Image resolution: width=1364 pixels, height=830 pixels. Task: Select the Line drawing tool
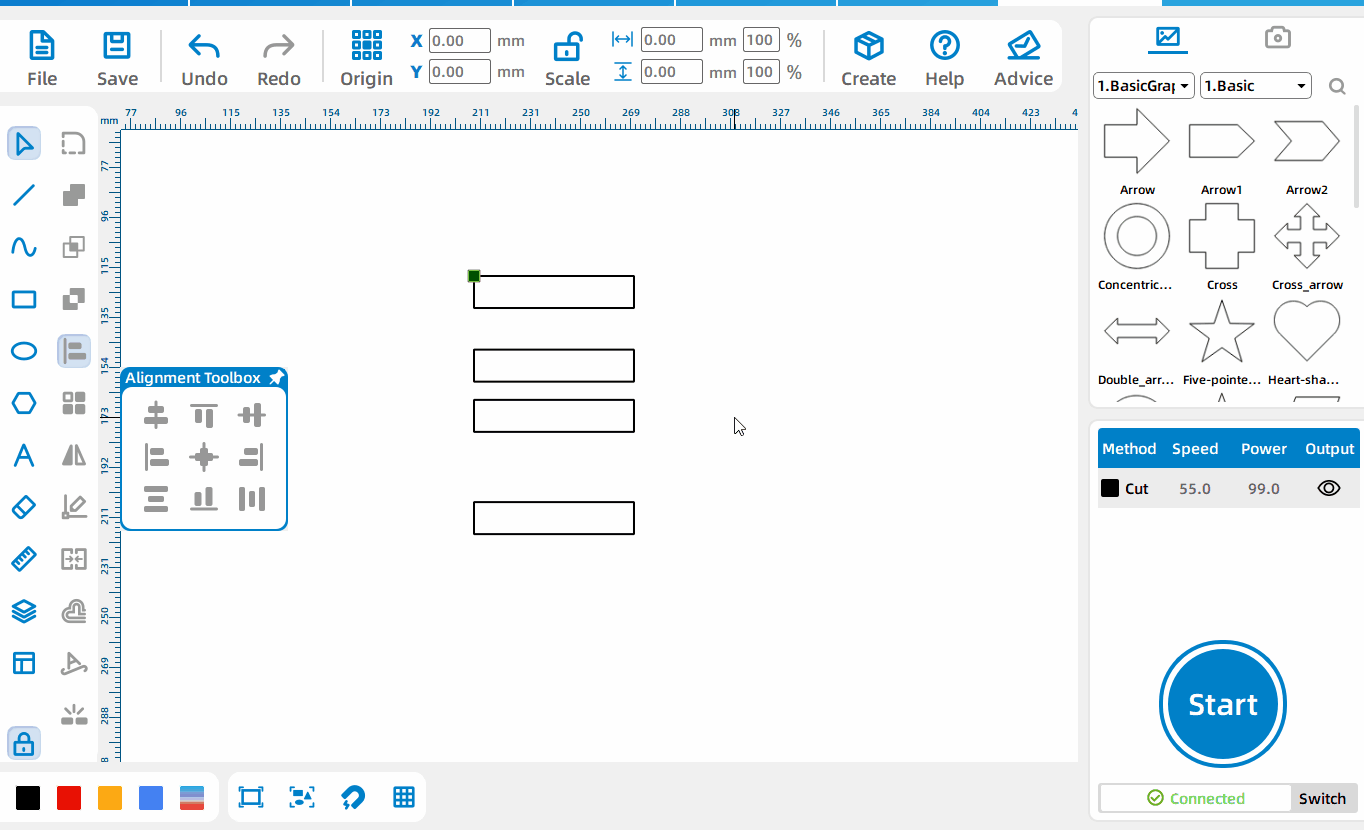24,195
